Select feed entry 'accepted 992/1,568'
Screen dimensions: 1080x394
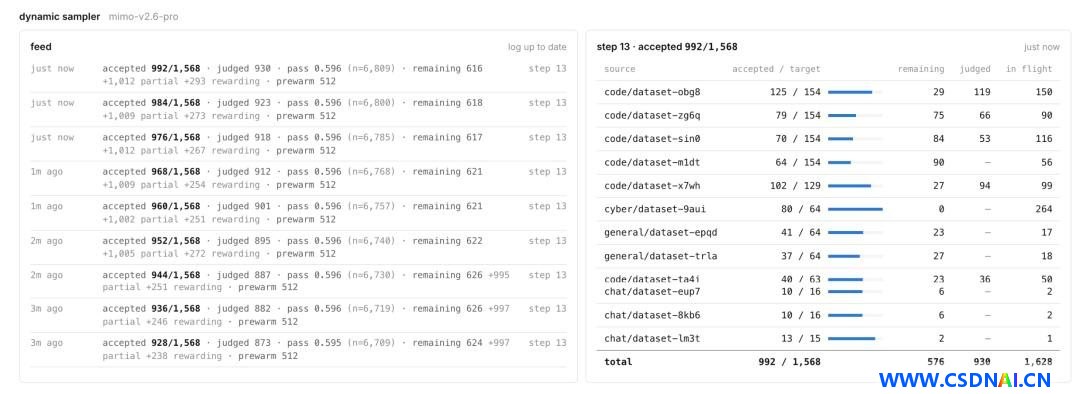tap(298, 75)
